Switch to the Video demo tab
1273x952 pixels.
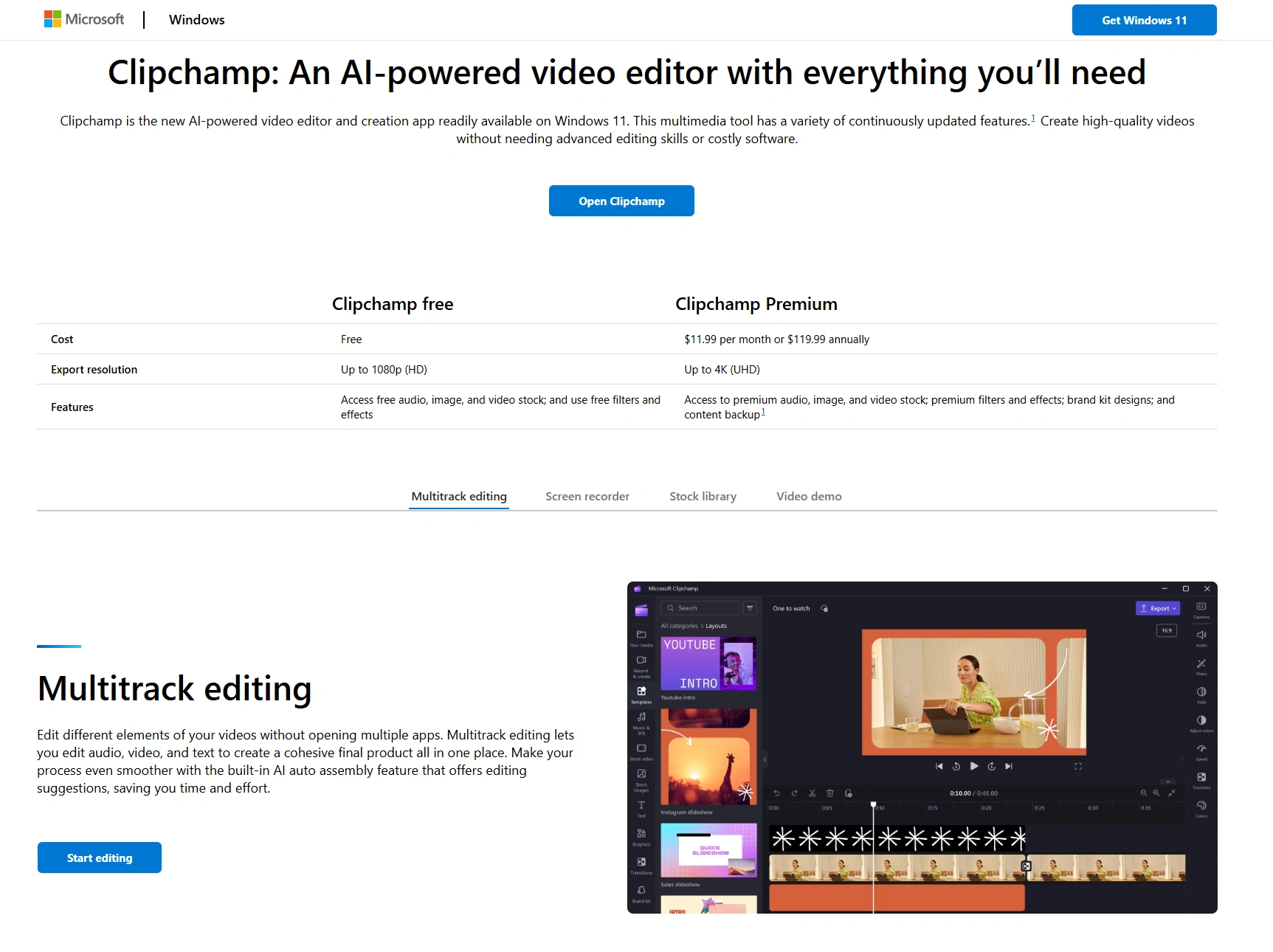(x=809, y=496)
